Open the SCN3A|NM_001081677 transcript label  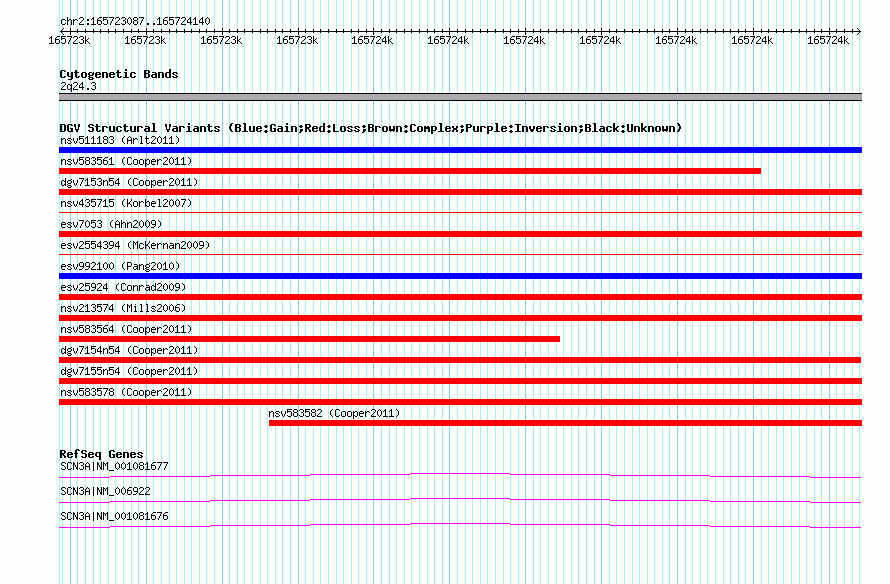click(x=114, y=467)
